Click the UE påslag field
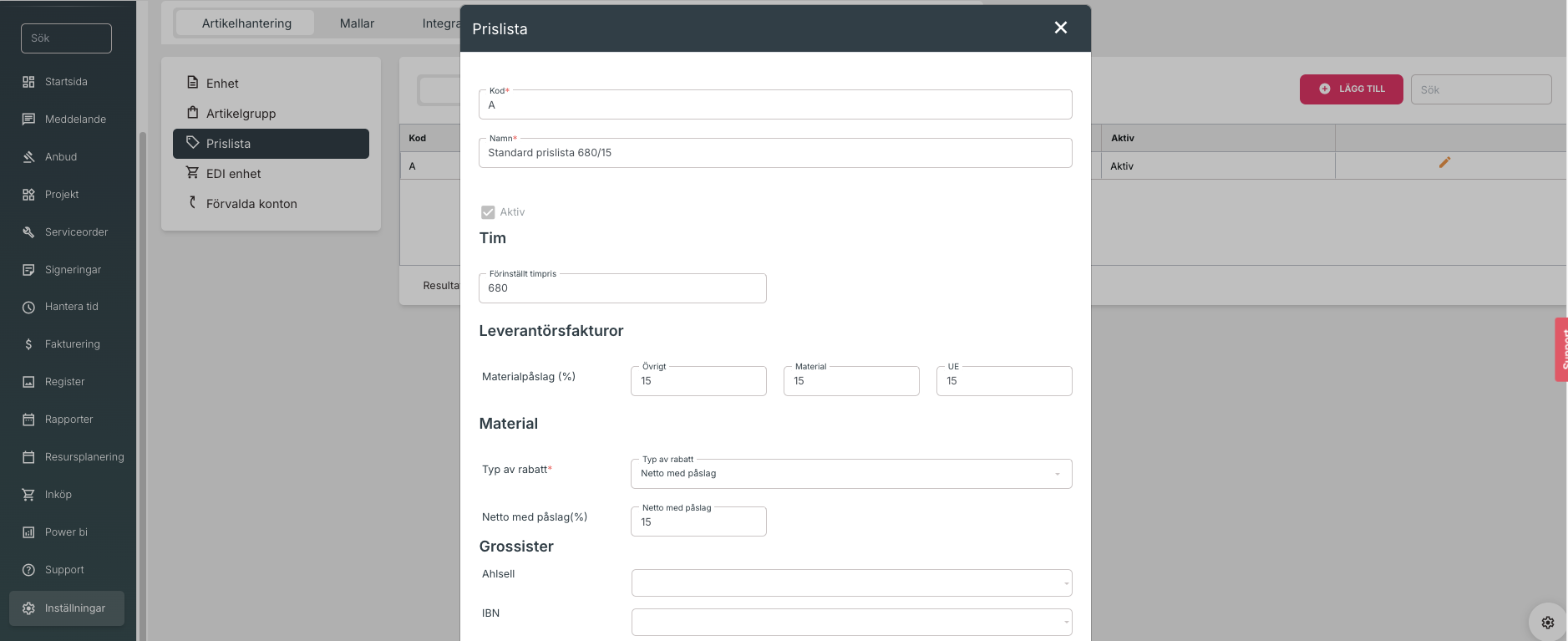The image size is (1568, 641). click(1004, 381)
